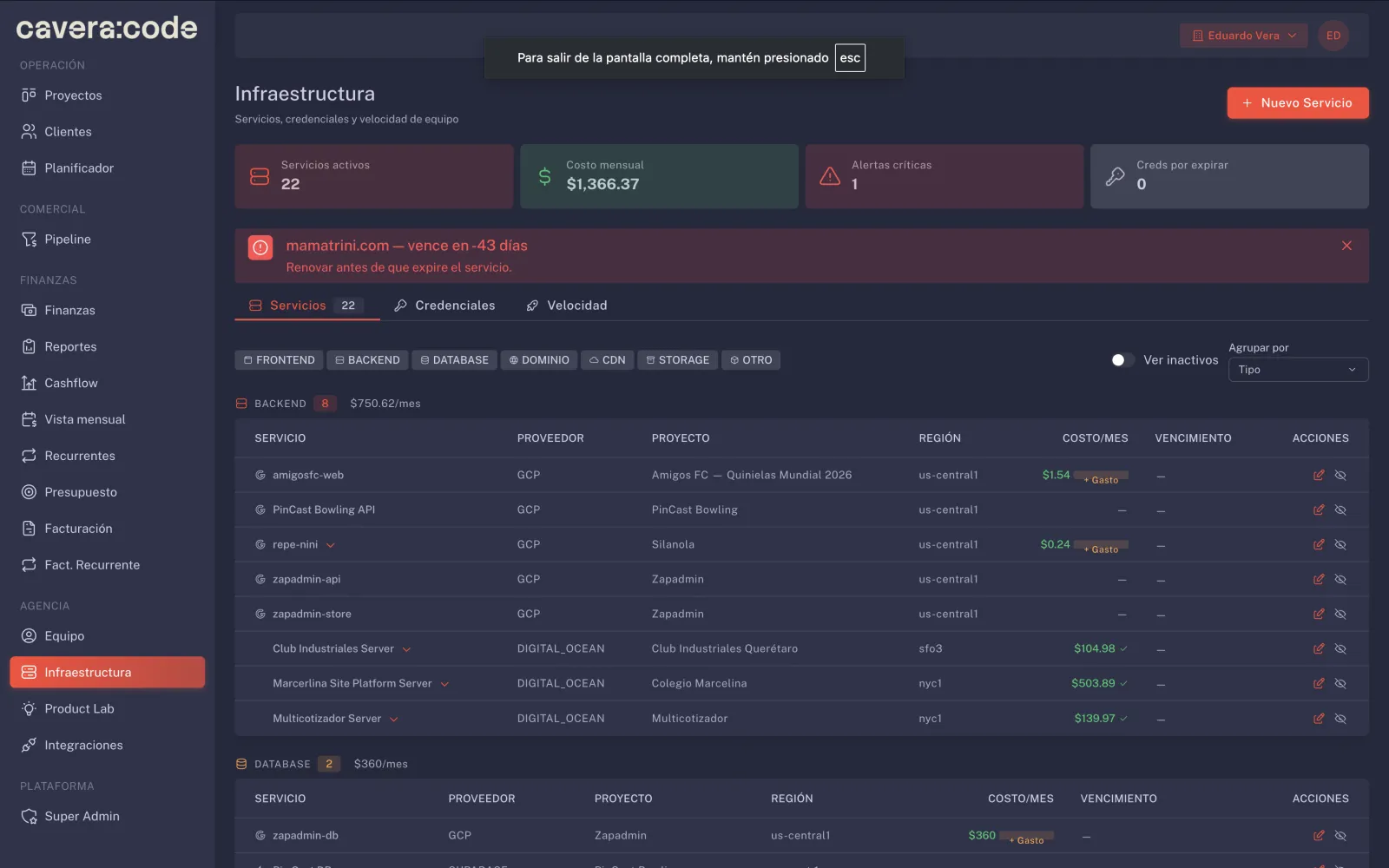Filter services by STORAGE

[x=678, y=360]
